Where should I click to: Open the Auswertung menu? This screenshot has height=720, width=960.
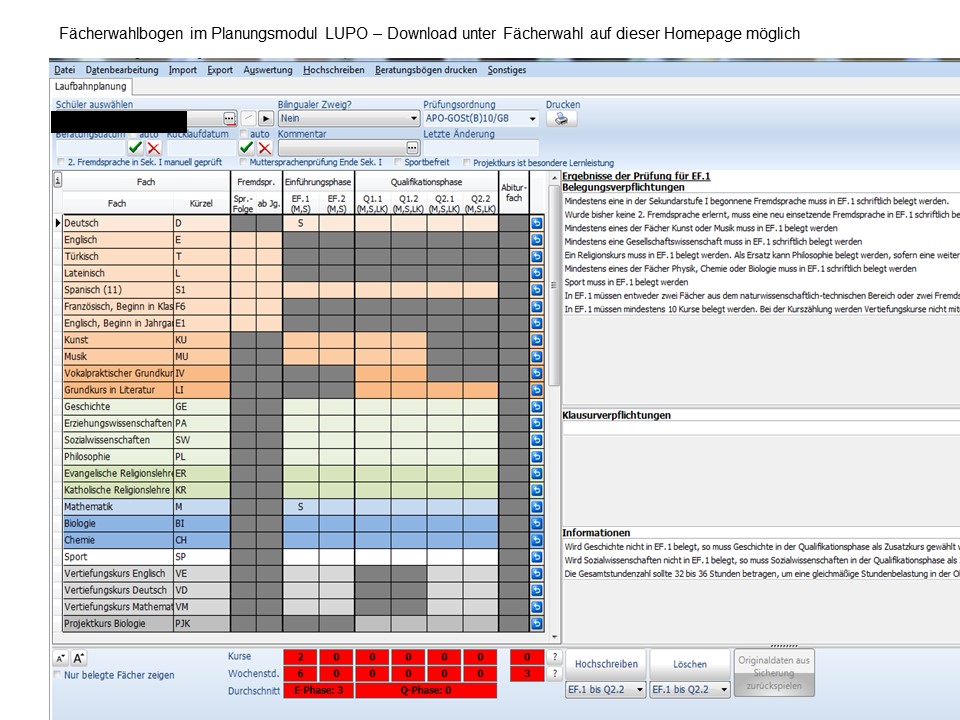pyautogui.click(x=267, y=70)
